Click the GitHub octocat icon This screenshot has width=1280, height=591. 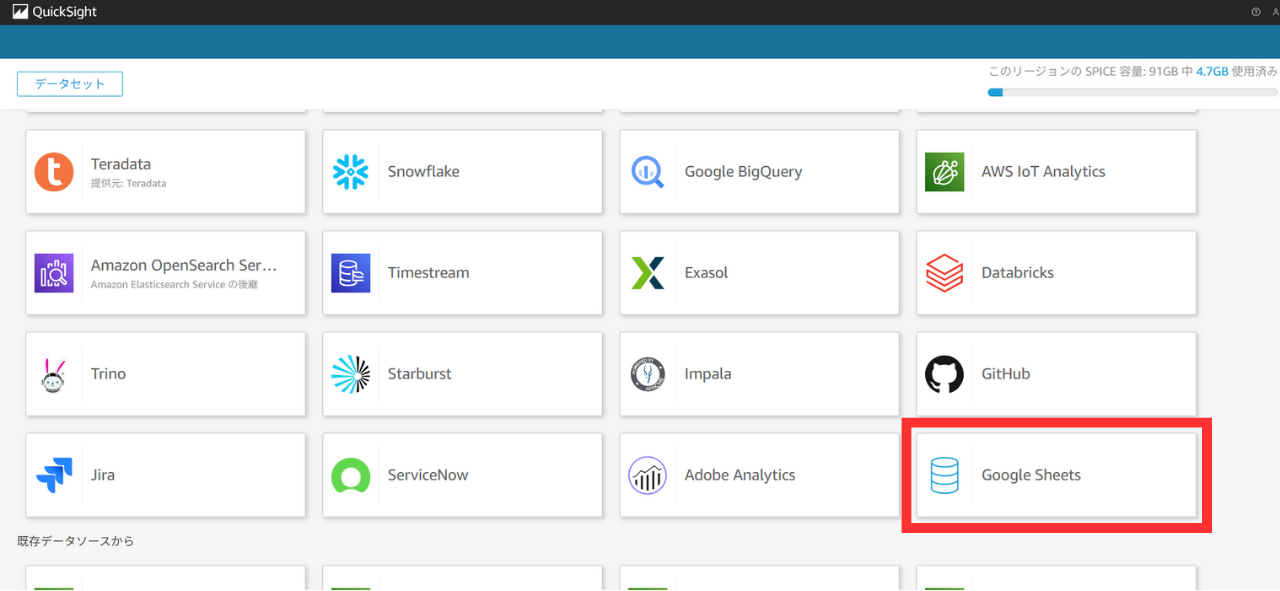click(x=945, y=374)
